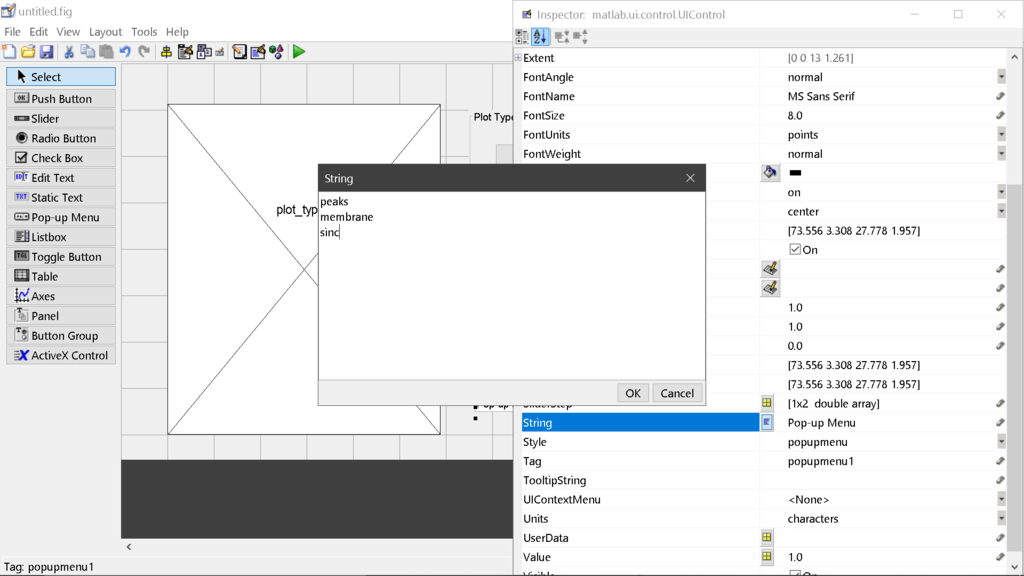Undo the last action
The width and height of the screenshot is (1024, 576).
coord(124,51)
